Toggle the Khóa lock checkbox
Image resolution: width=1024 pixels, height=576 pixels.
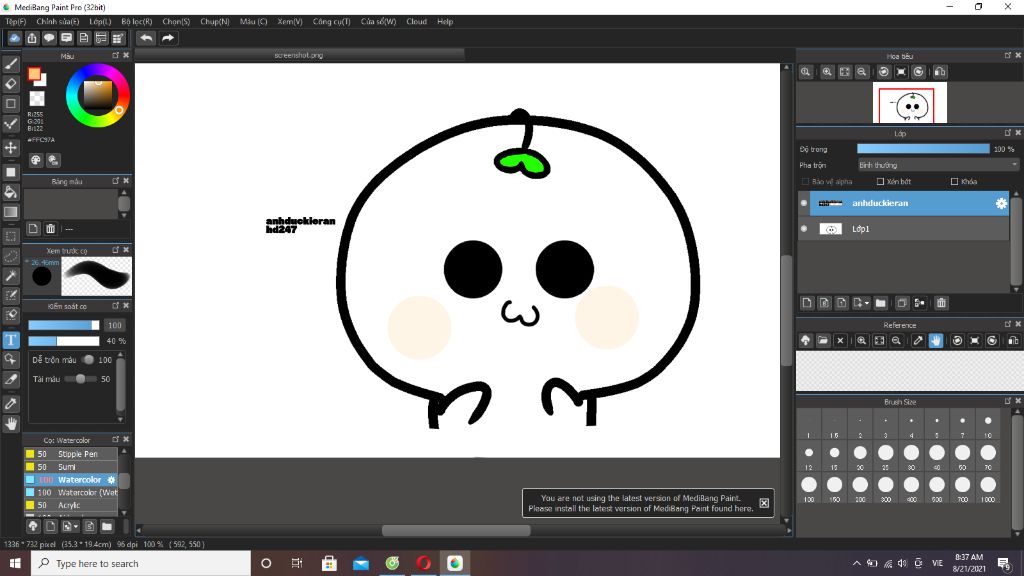tap(953, 182)
